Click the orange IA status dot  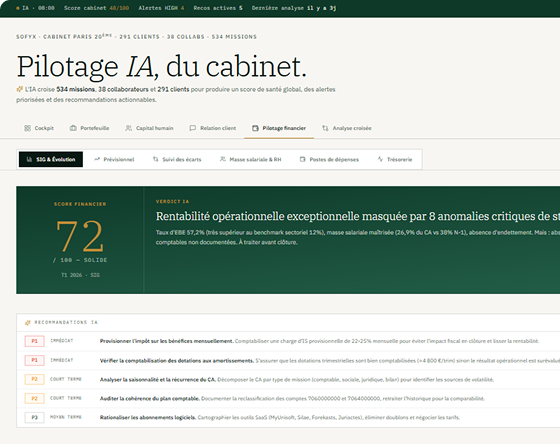(18, 8)
